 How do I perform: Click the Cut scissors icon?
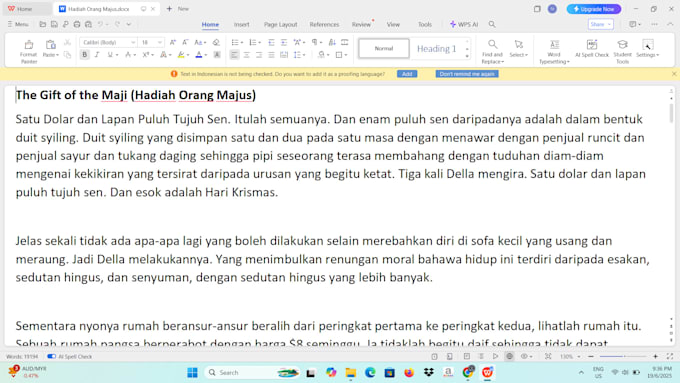(x=67, y=43)
